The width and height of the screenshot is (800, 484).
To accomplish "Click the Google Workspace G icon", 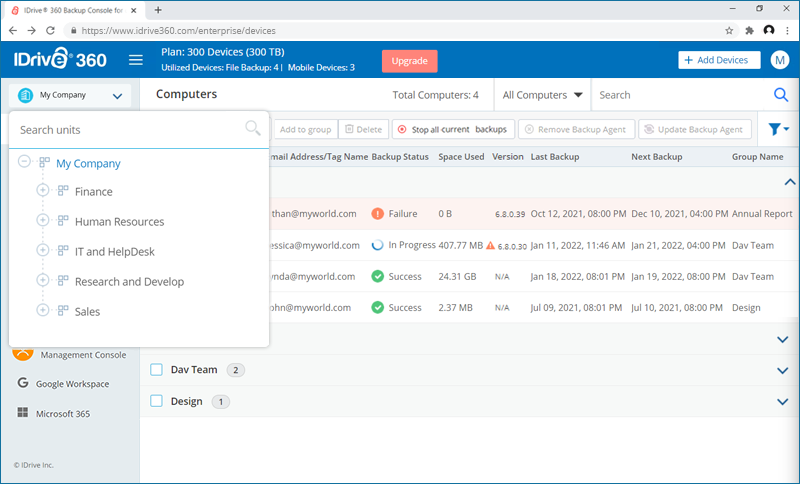I will coord(22,383).
